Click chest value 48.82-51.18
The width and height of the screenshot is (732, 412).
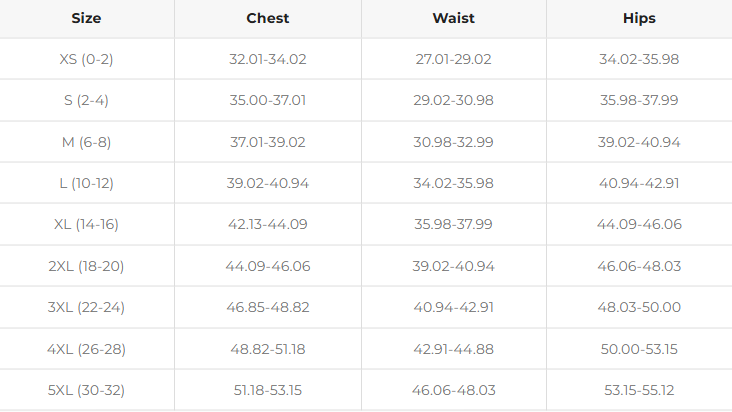tap(267, 349)
